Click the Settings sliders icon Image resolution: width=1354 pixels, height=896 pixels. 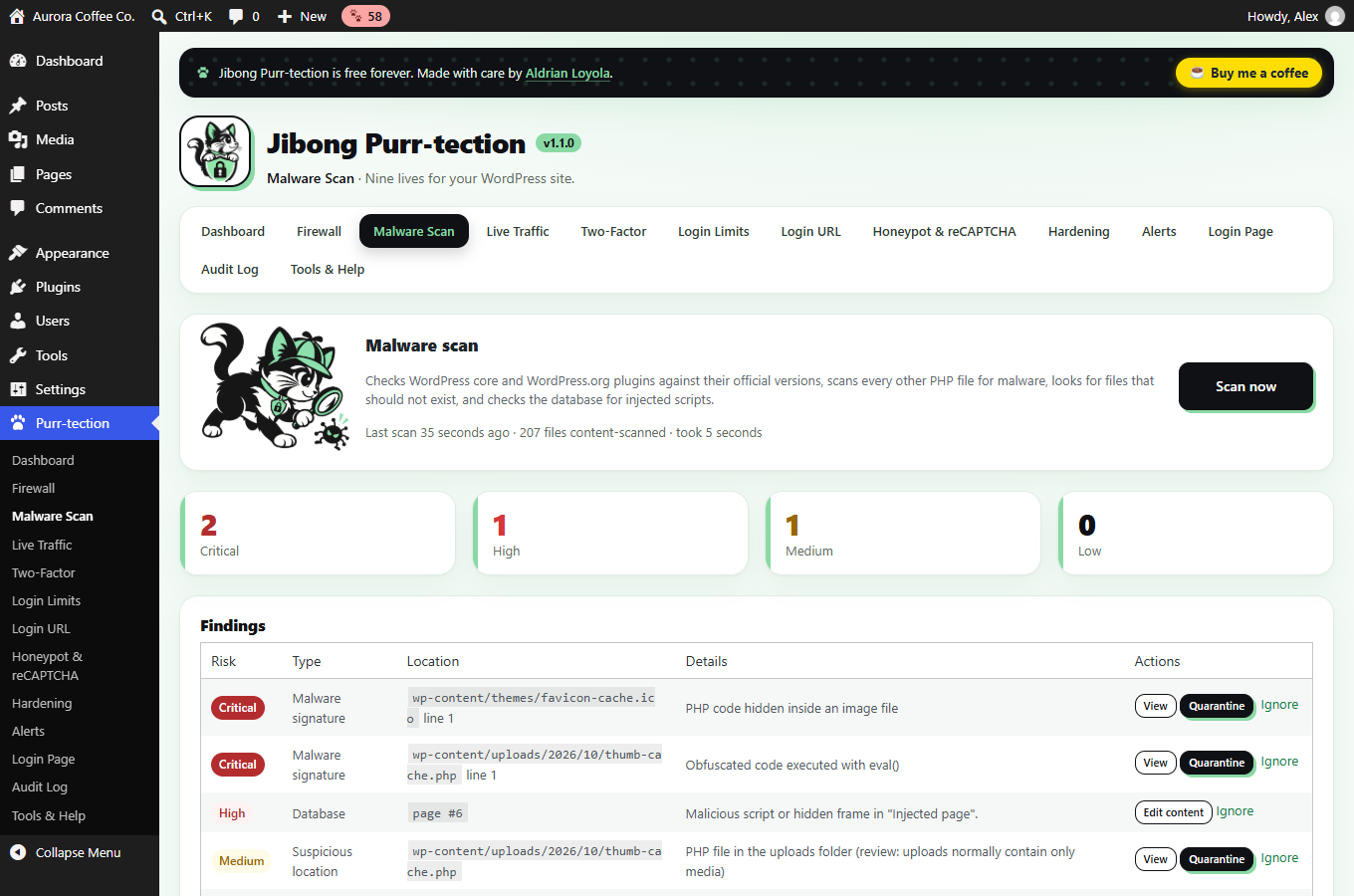point(18,389)
